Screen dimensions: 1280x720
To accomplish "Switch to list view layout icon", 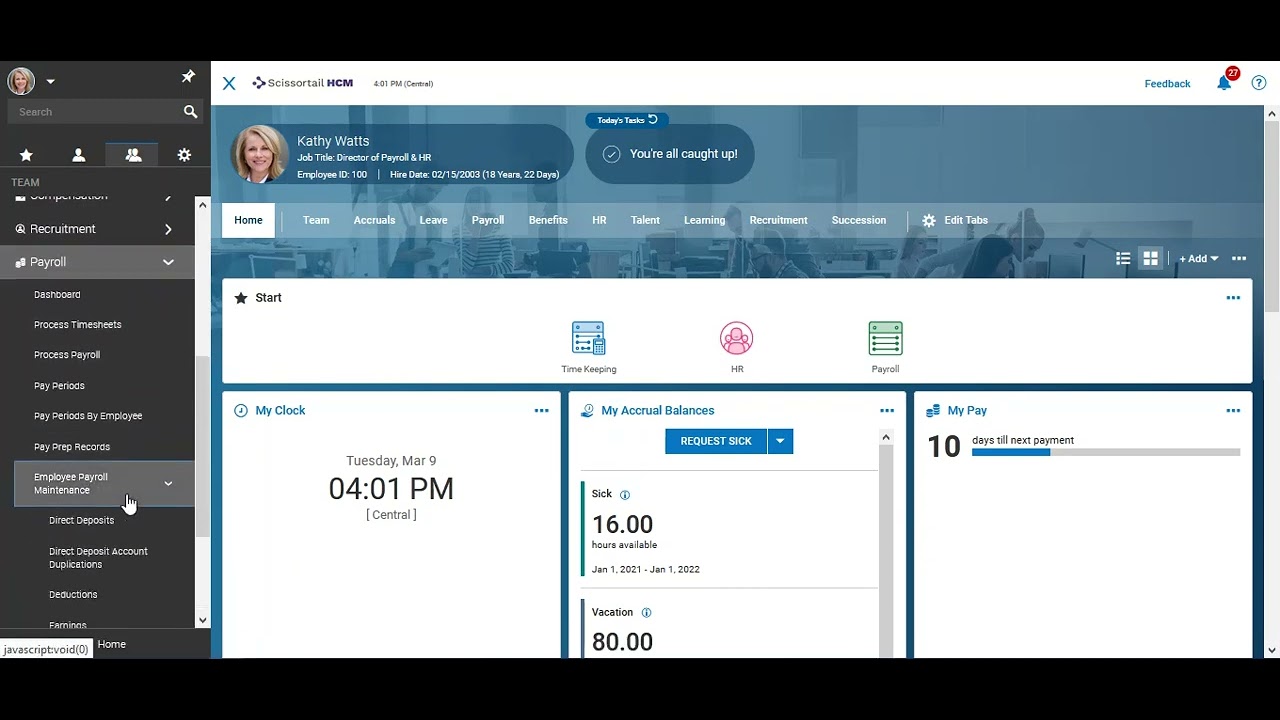I will (1123, 259).
